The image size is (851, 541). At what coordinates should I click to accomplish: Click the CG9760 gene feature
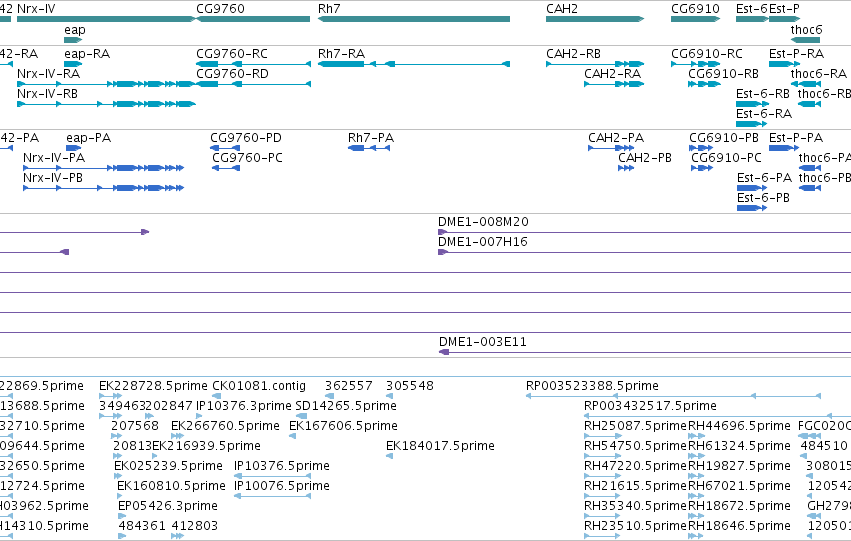pos(253,19)
